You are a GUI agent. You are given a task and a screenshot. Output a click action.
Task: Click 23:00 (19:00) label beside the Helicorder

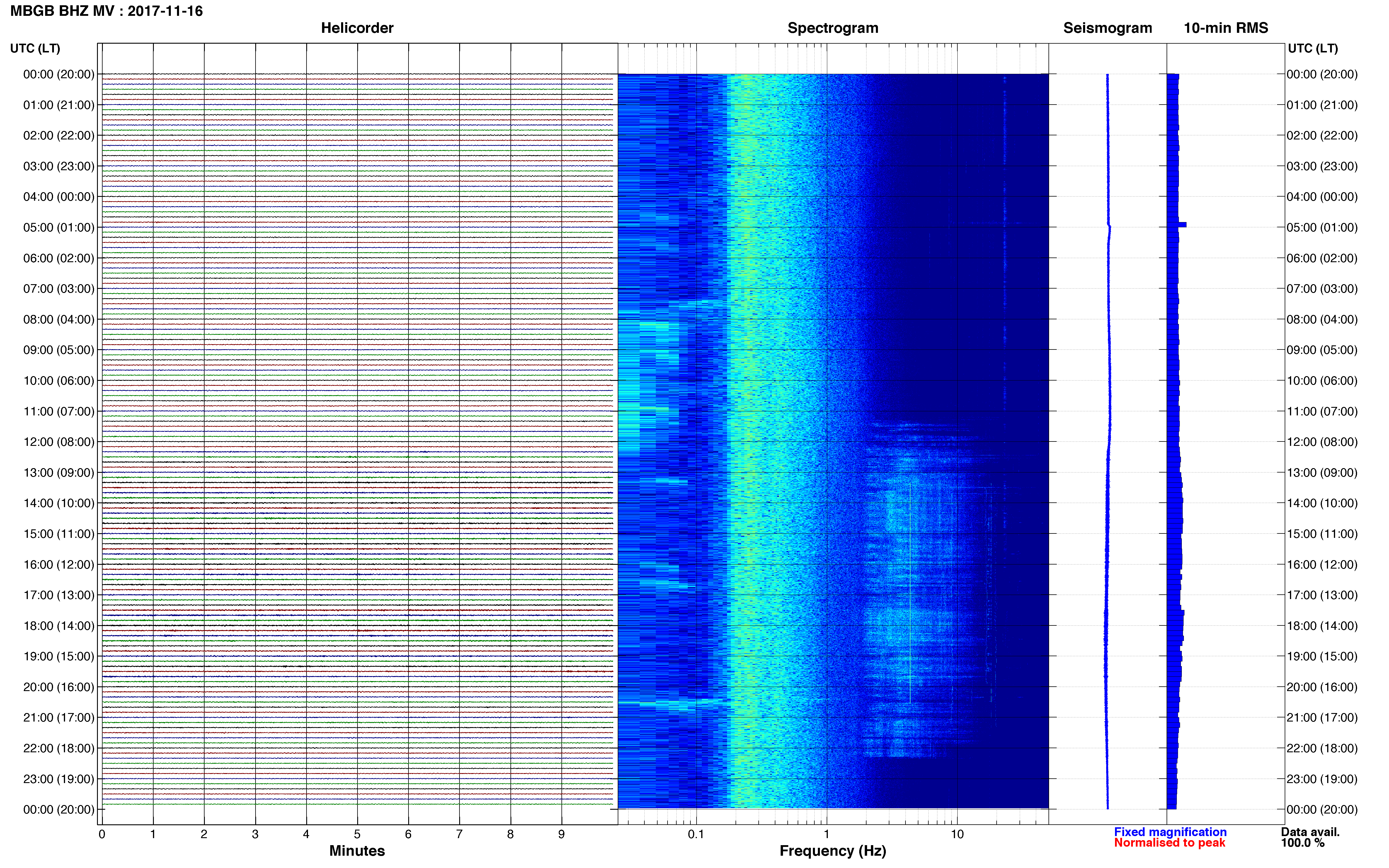tap(59, 779)
